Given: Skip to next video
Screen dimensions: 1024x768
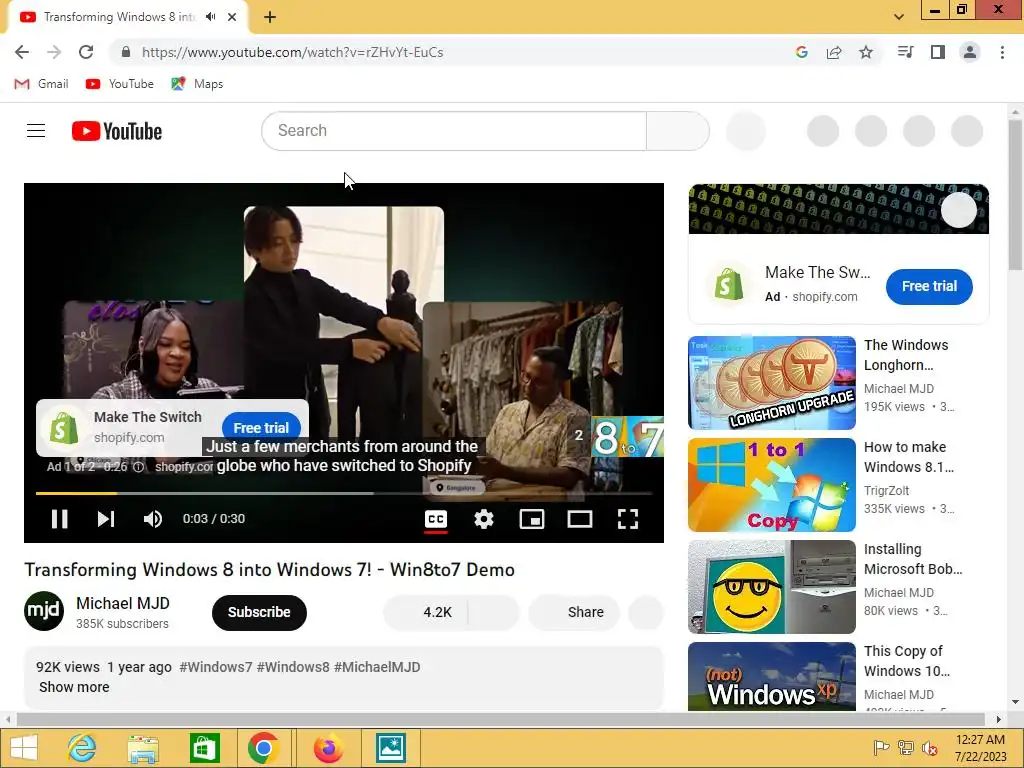Looking at the screenshot, I should click(106, 519).
